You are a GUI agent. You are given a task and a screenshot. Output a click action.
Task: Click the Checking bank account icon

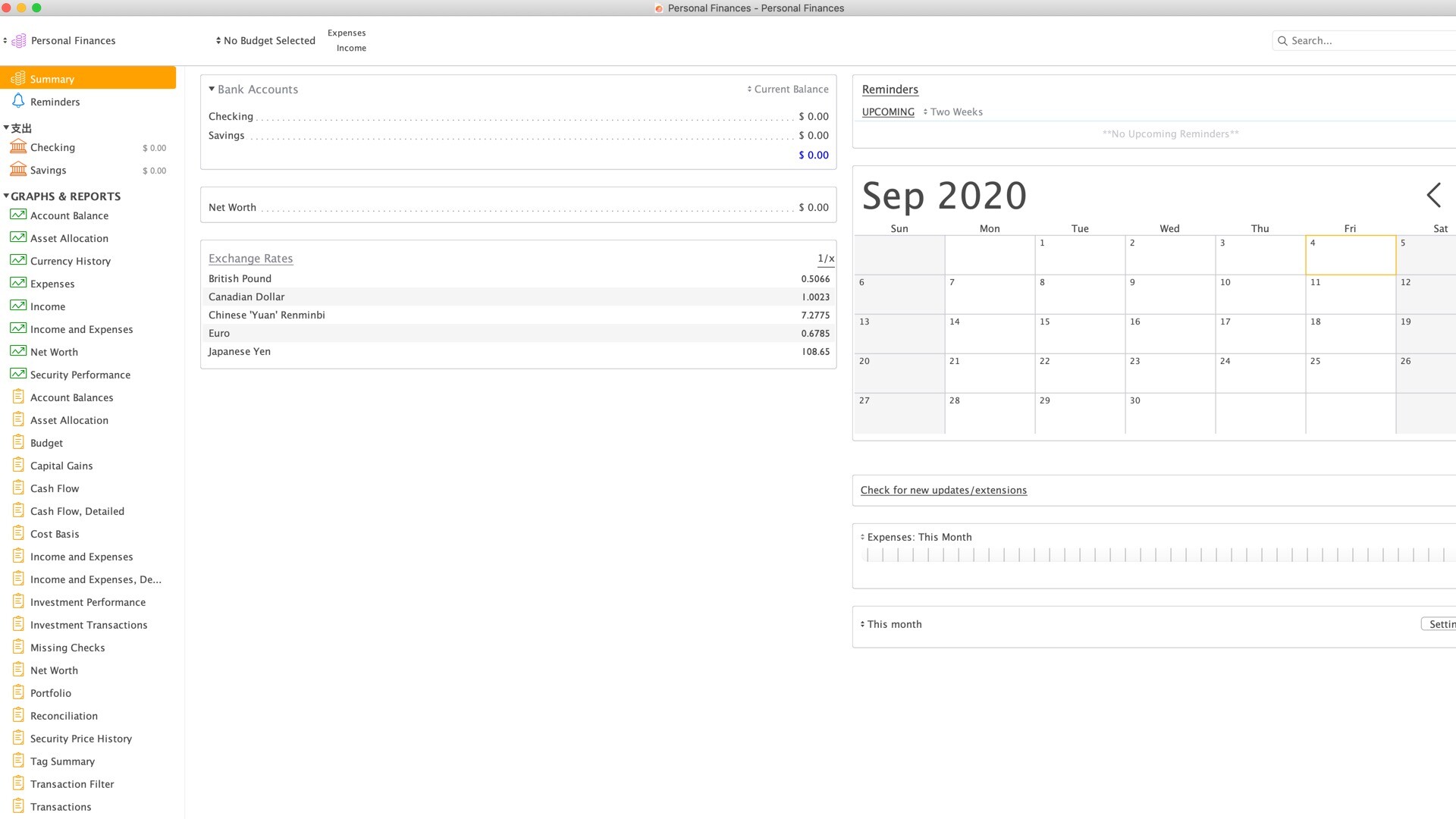[x=18, y=146]
